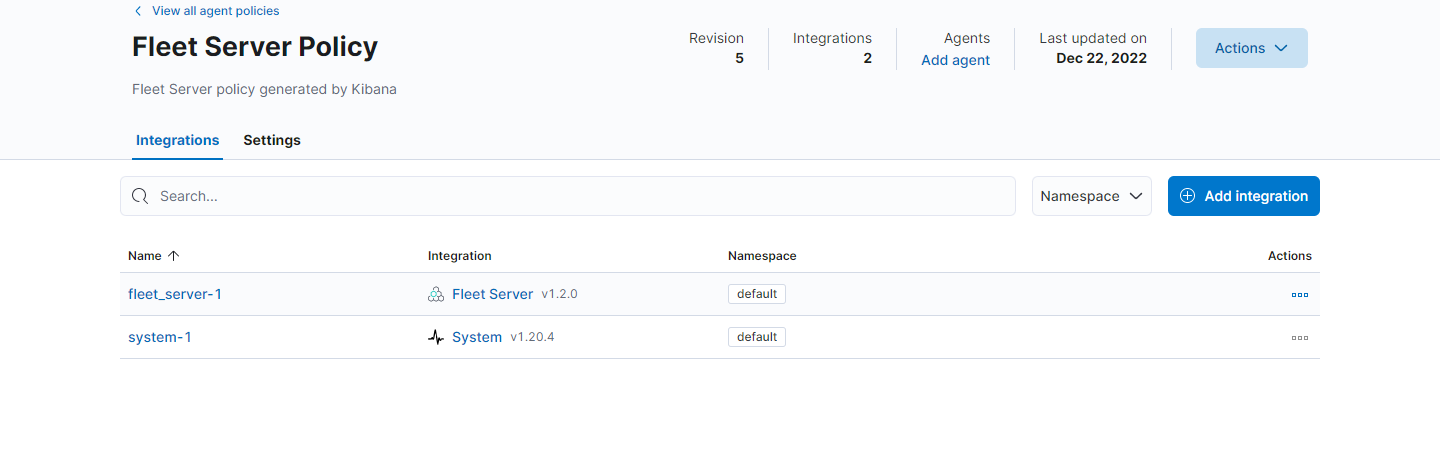
Task: Click the Revision value 5
Action: [x=740, y=59]
